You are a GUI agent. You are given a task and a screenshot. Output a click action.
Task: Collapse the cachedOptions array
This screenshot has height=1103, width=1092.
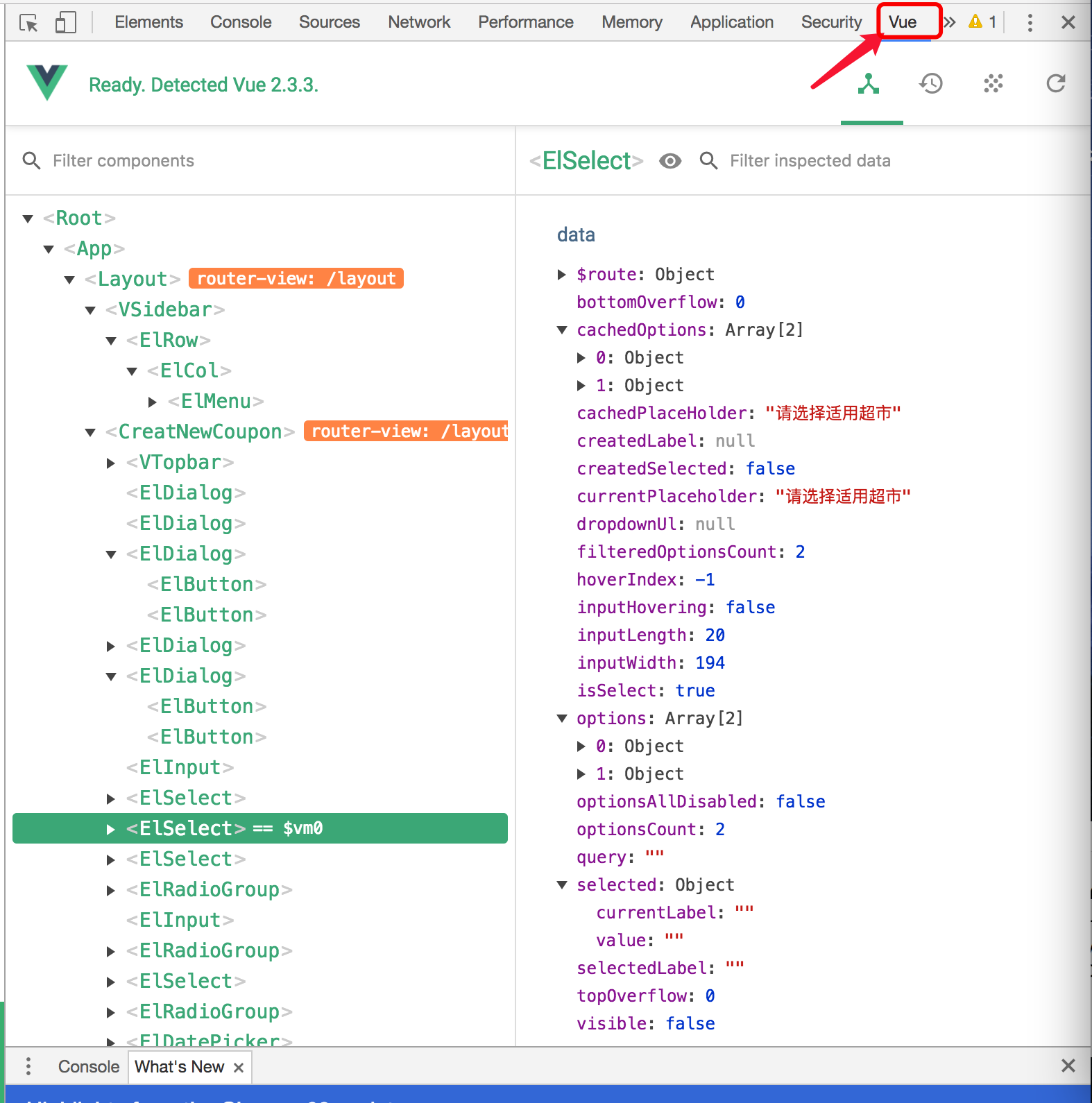[x=562, y=330]
